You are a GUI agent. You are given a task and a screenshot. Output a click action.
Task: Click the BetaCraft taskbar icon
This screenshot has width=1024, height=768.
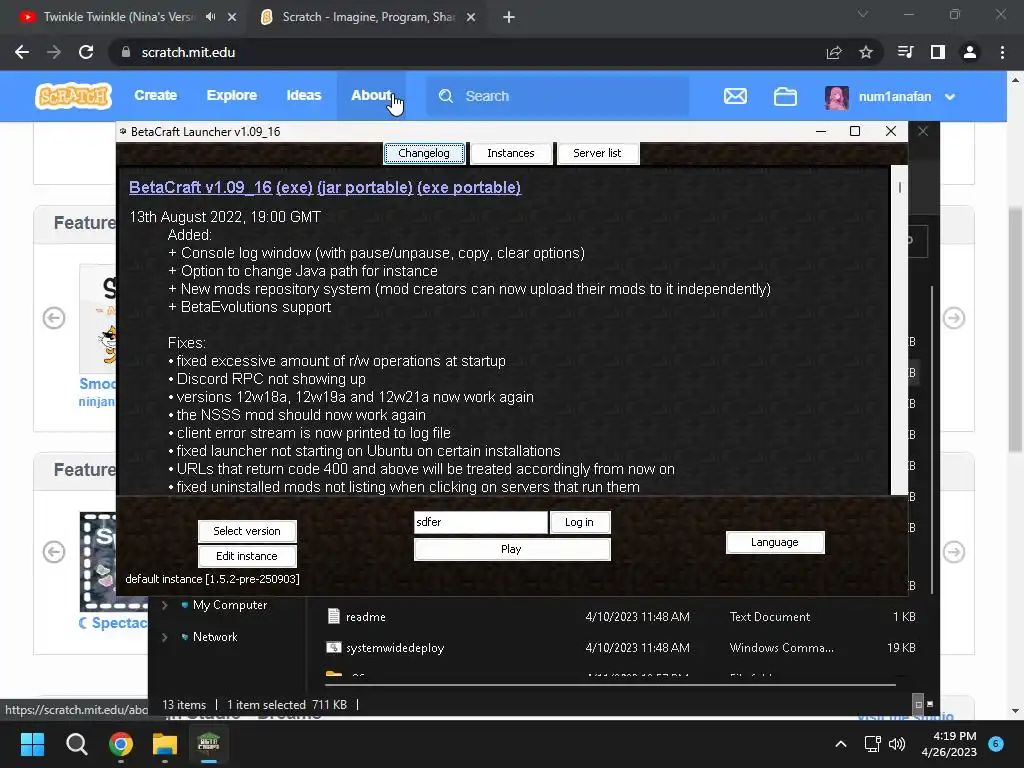(x=209, y=744)
